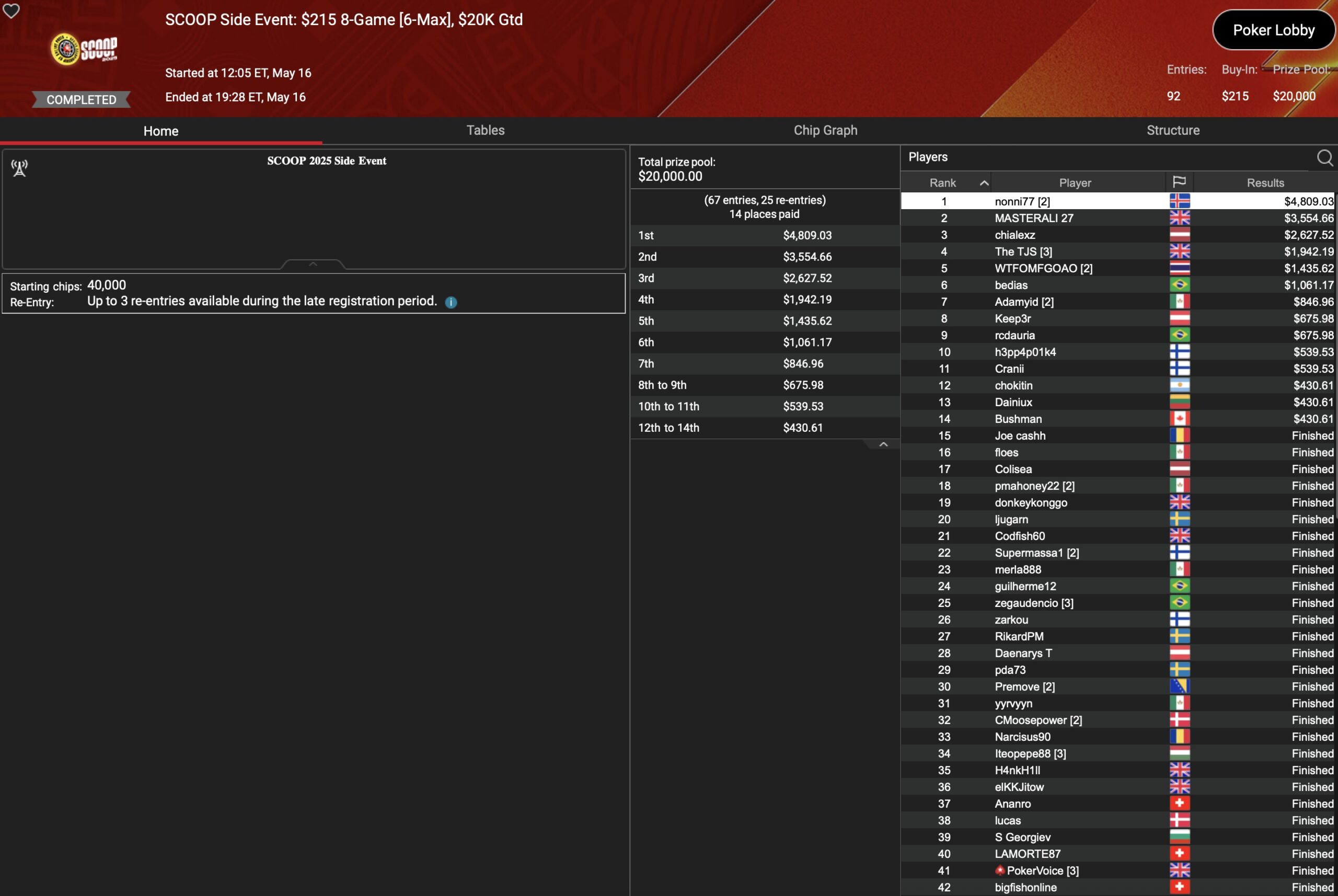This screenshot has height=896, width=1338.
Task: Open the player search magnifier
Action: (x=1324, y=158)
